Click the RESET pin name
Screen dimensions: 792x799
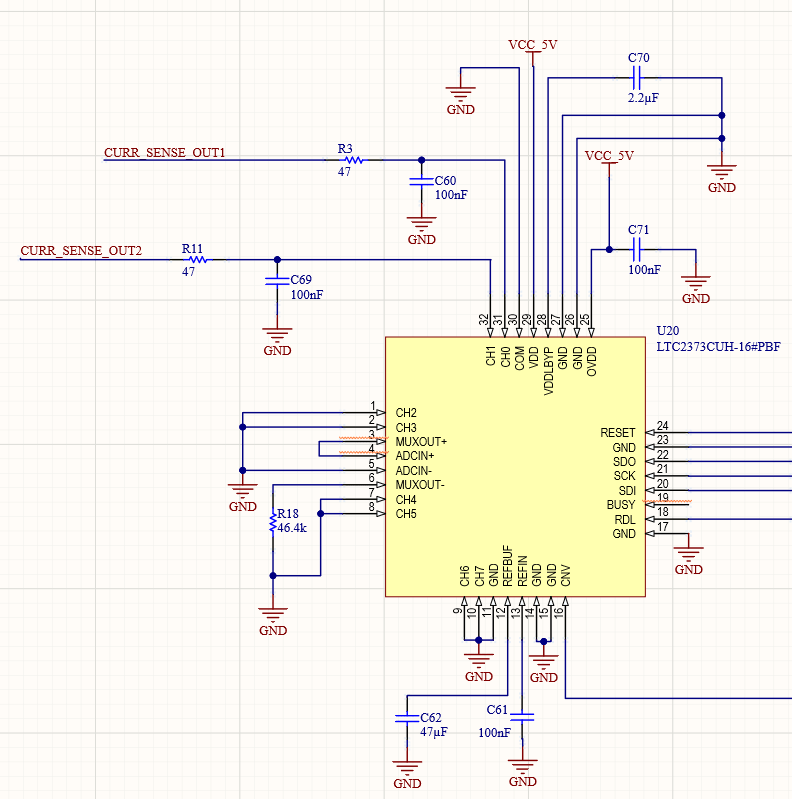click(x=618, y=433)
